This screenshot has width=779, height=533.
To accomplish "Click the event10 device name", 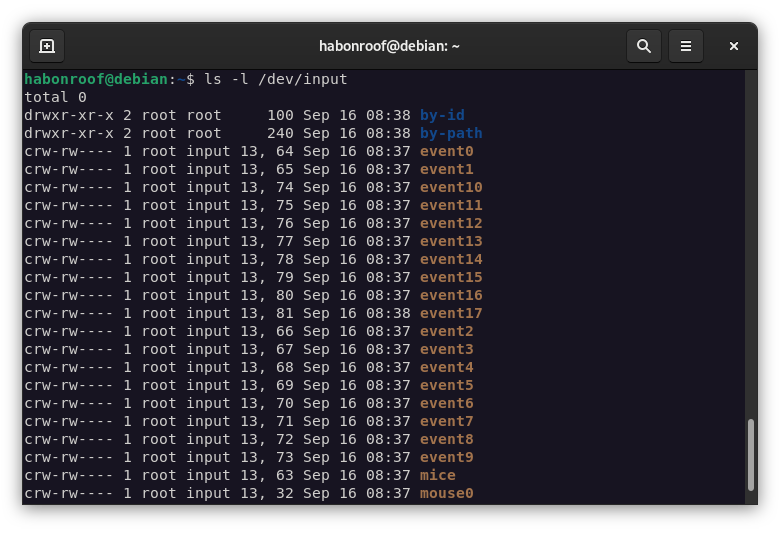I will [451, 187].
